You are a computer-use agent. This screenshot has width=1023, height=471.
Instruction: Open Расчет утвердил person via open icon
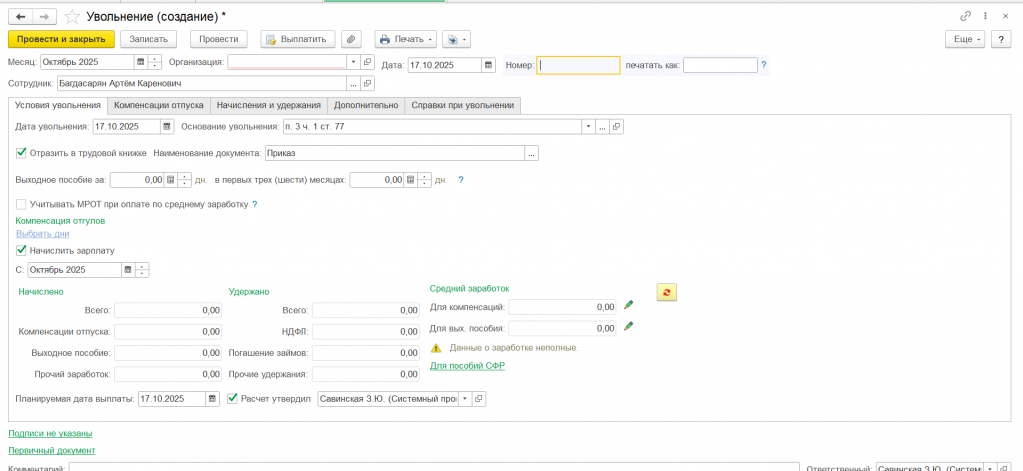(479, 399)
